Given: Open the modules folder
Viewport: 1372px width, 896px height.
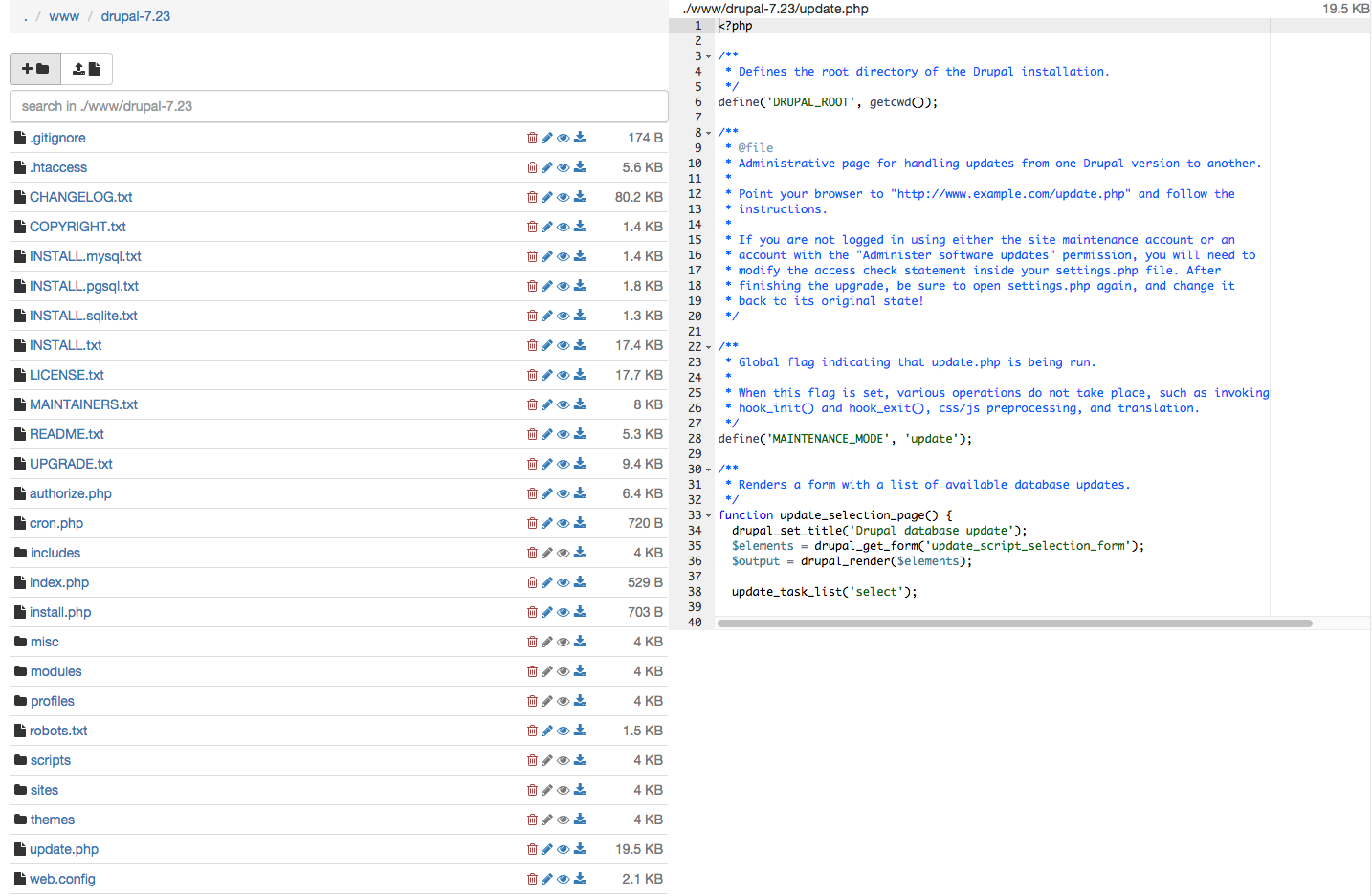Looking at the screenshot, I should pyautogui.click(x=55, y=671).
